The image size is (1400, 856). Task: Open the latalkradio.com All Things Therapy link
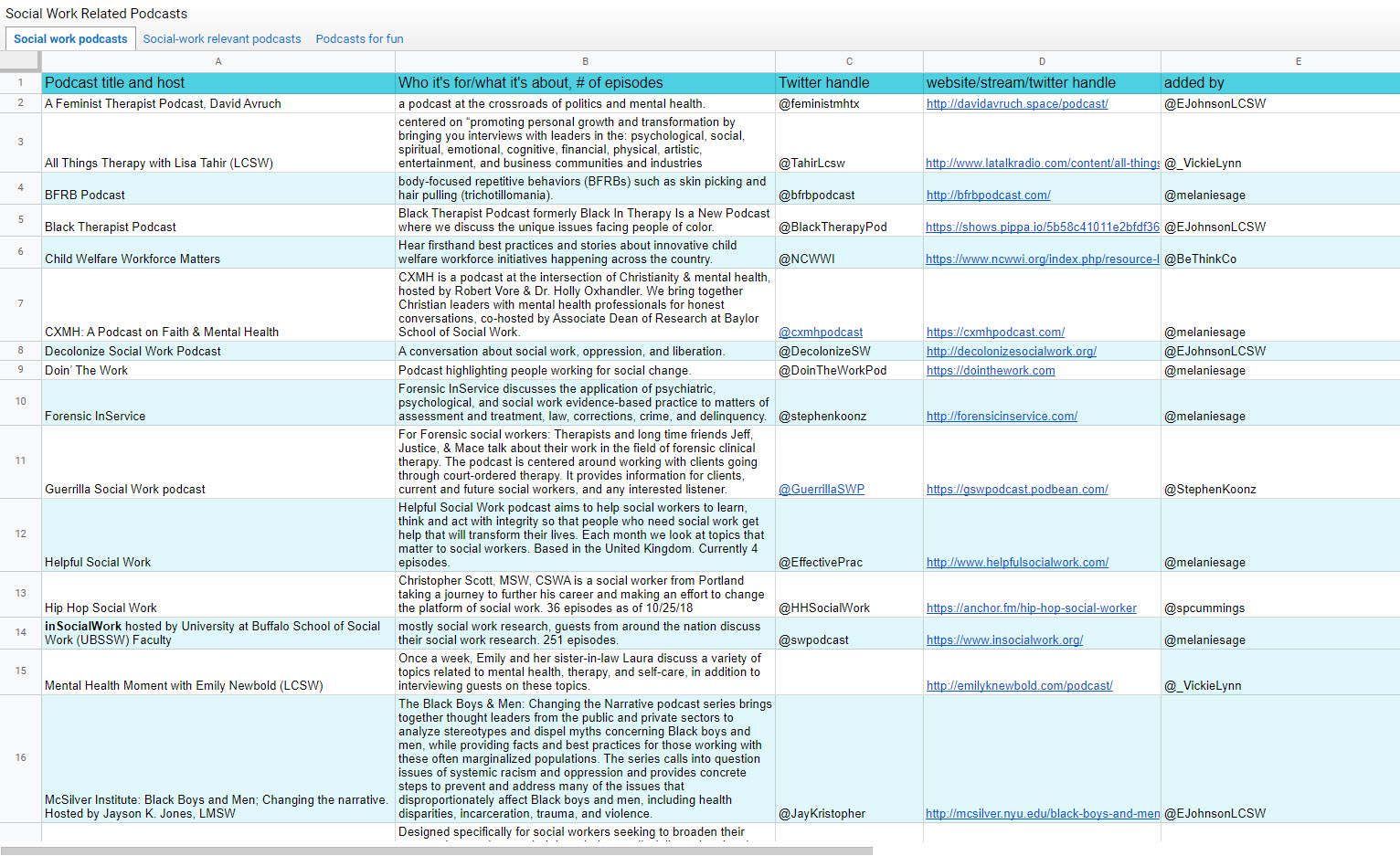click(1043, 164)
